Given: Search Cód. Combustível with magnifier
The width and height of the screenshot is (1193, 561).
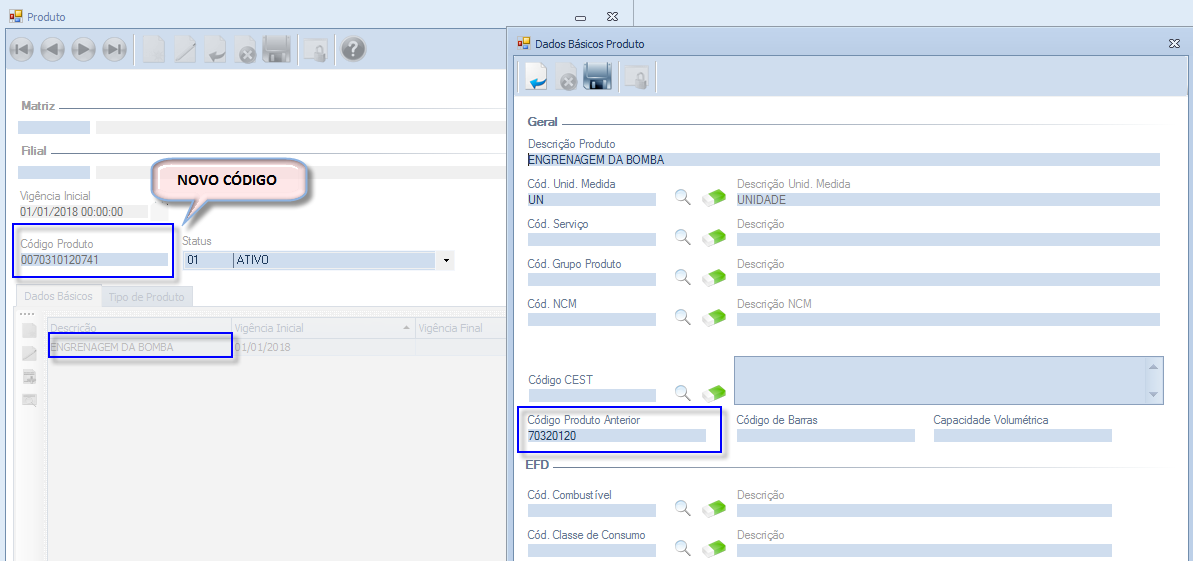Looking at the screenshot, I should click(x=683, y=508).
